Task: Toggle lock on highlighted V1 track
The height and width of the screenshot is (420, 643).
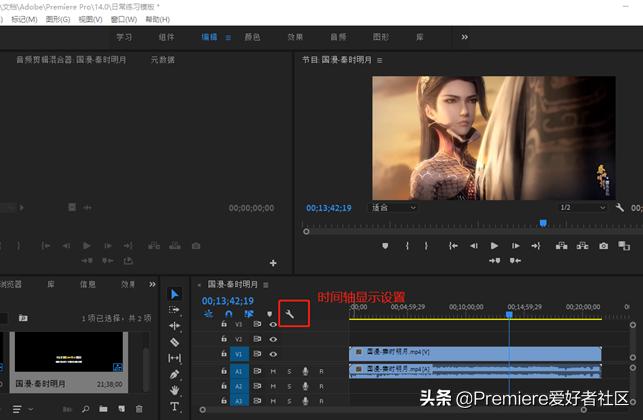Action: pyautogui.click(x=224, y=353)
